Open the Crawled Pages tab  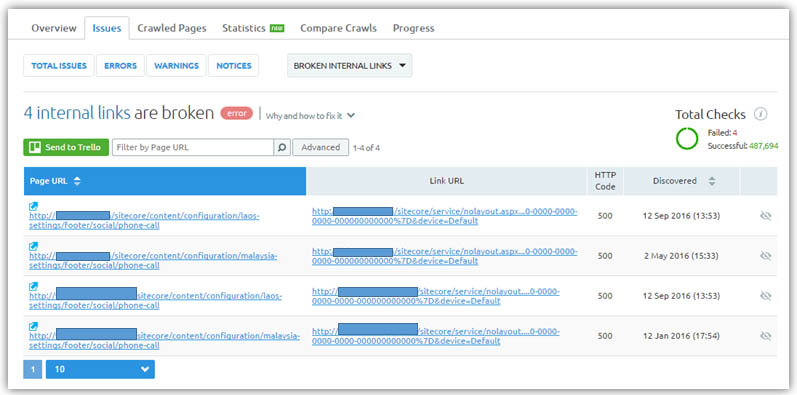click(x=172, y=28)
